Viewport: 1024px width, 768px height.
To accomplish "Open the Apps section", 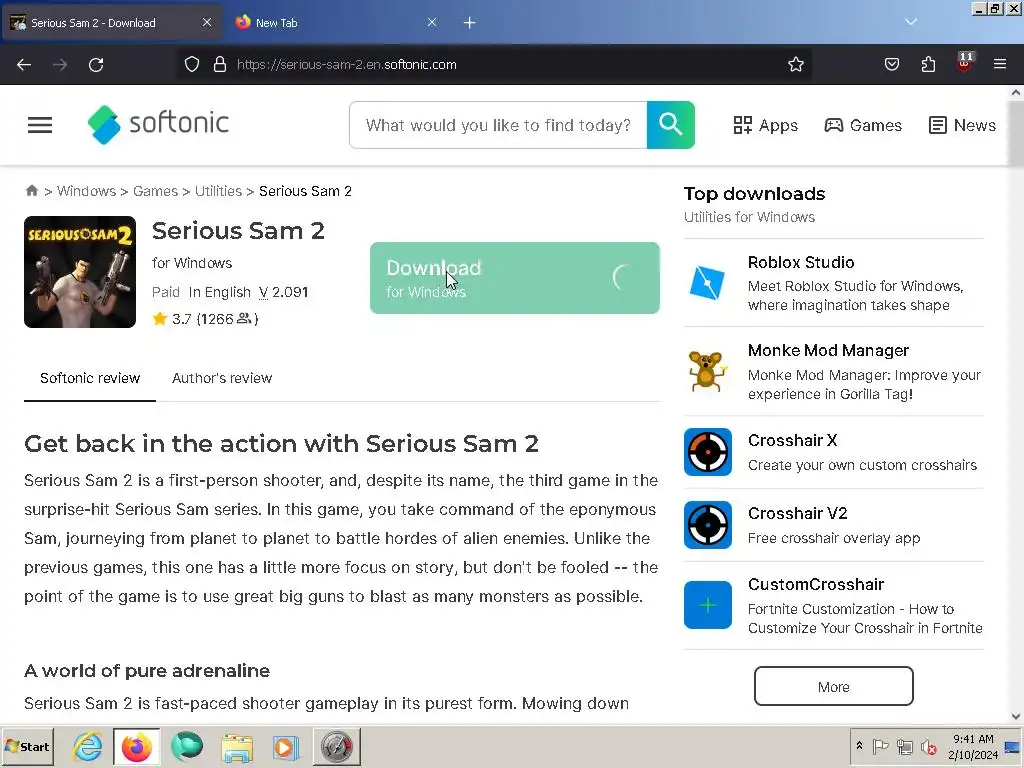I will pos(765,125).
